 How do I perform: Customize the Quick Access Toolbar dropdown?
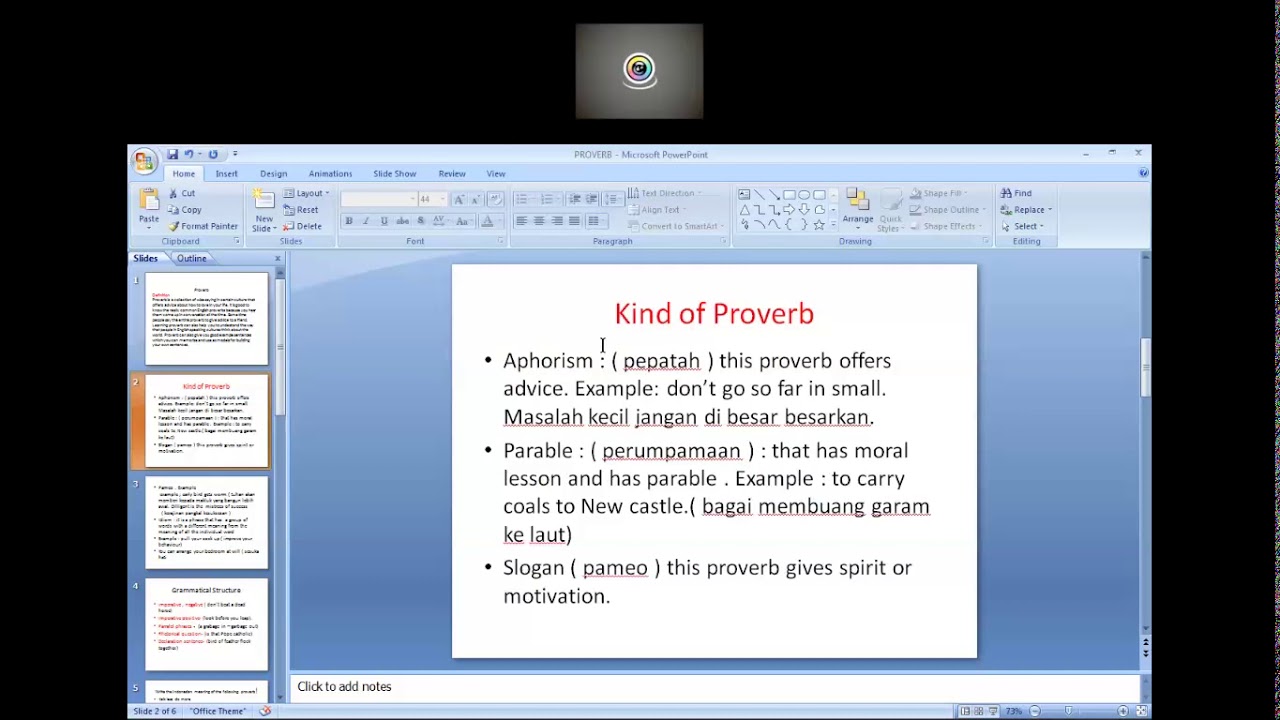pos(235,154)
